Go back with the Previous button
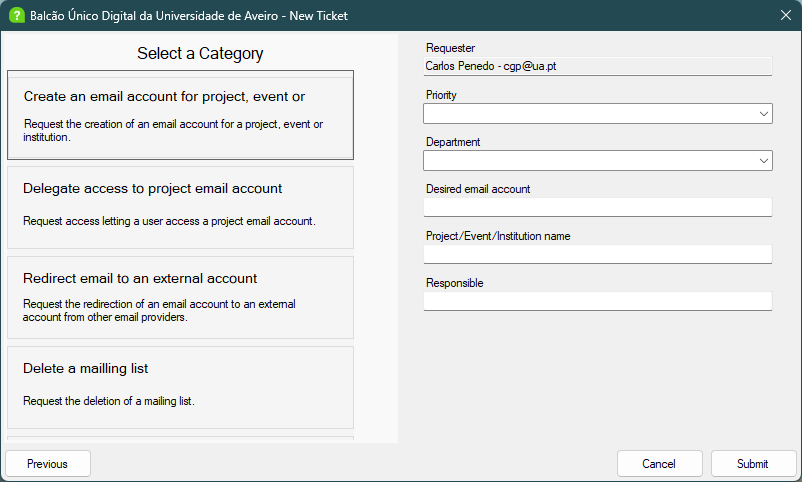The height and width of the screenshot is (482, 802). click(48, 464)
